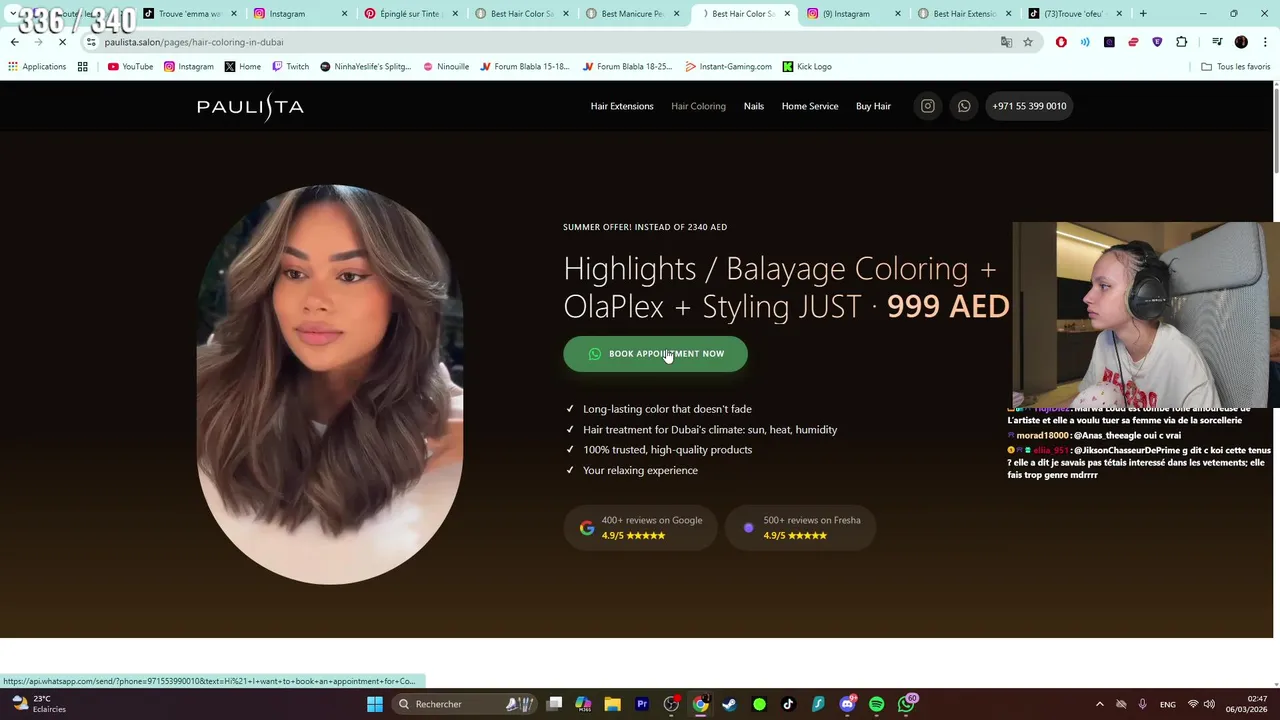Open the ENG language indicator
The width and height of the screenshot is (1280, 720).
[1168, 704]
